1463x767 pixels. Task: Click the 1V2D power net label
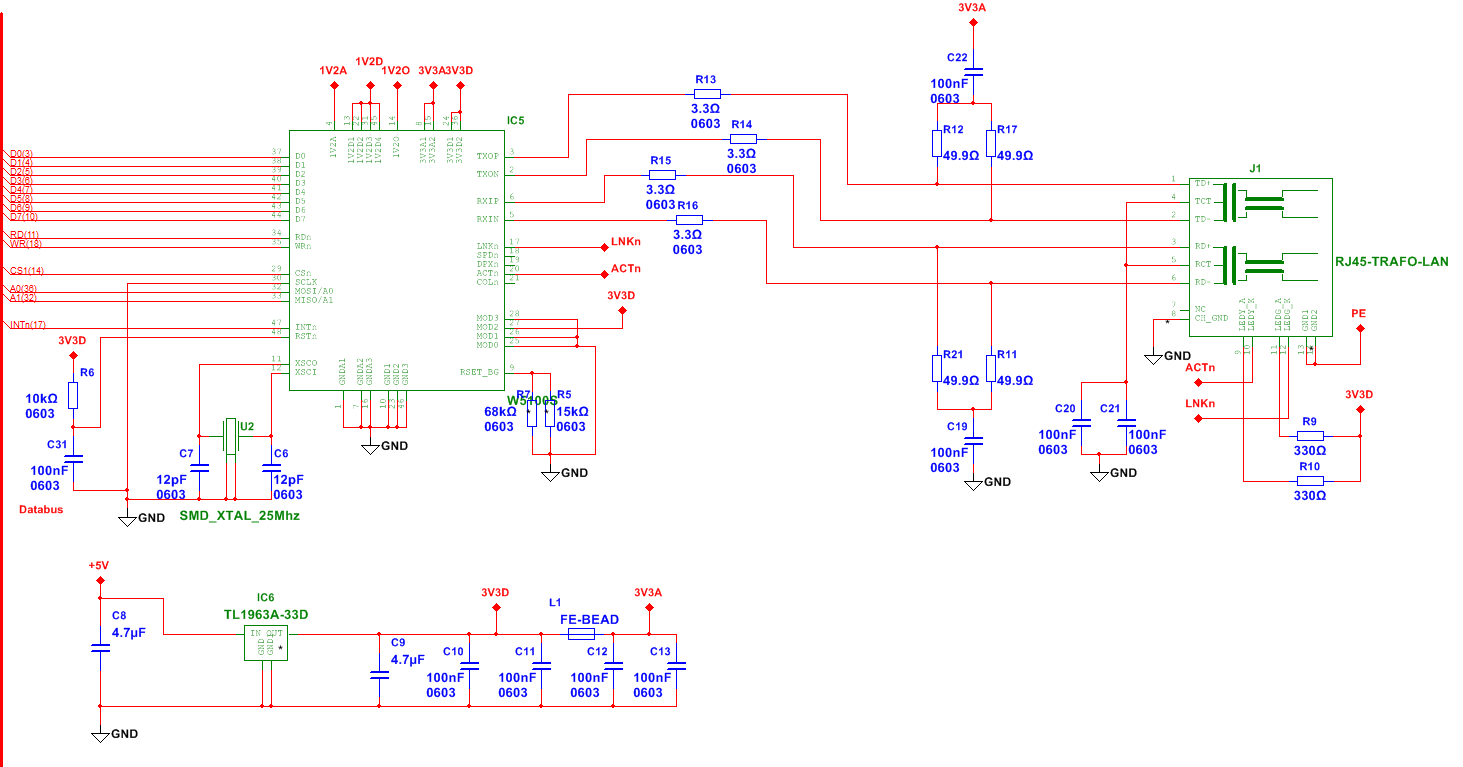coord(369,61)
